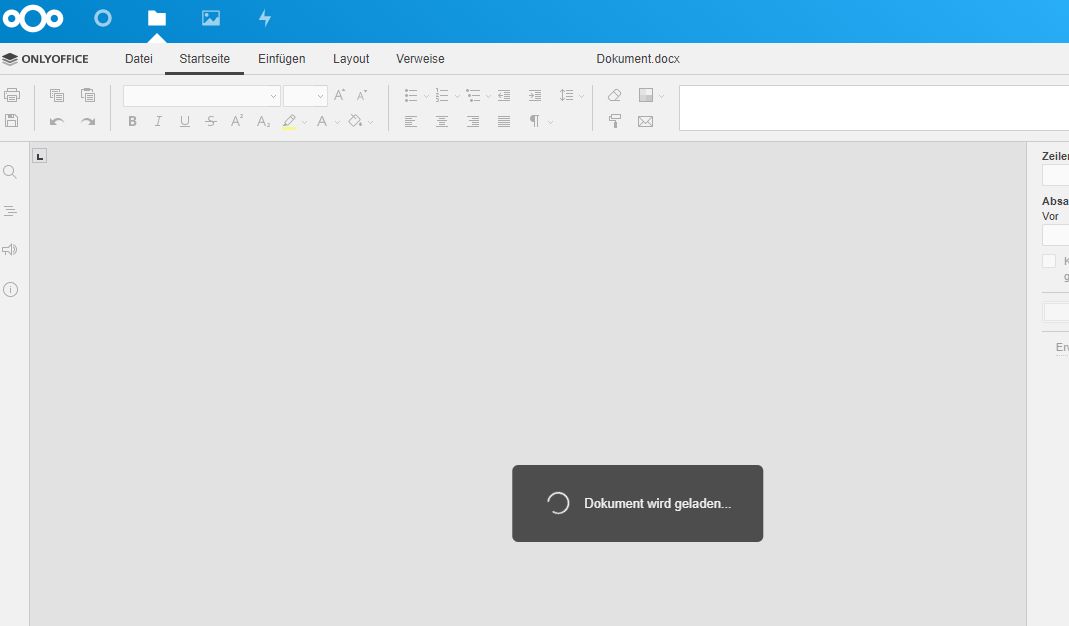This screenshot has height=626, width=1069.
Task: Pick the yellow text highlight color
Action: coord(289,121)
